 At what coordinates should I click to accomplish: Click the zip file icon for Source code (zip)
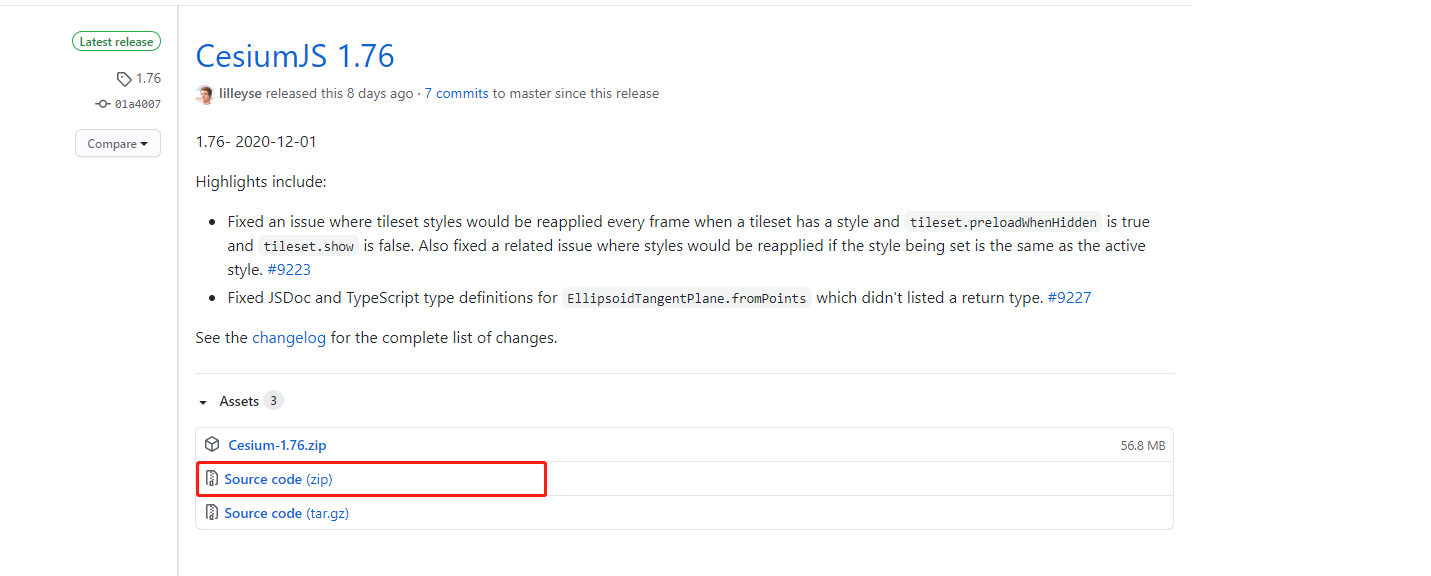click(x=212, y=479)
